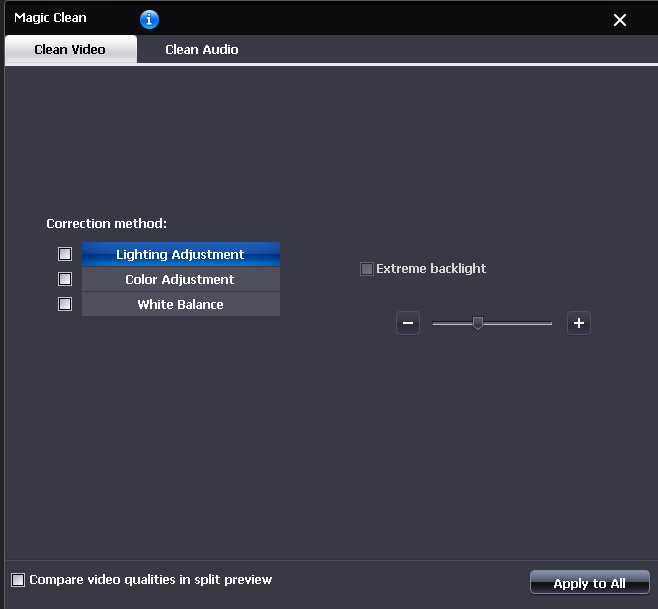Image resolution: width=658 pixels, height=609 pixels.
Task: Enable the Lighting Adjustment checkbox
Action: click(x=65, y=254)
